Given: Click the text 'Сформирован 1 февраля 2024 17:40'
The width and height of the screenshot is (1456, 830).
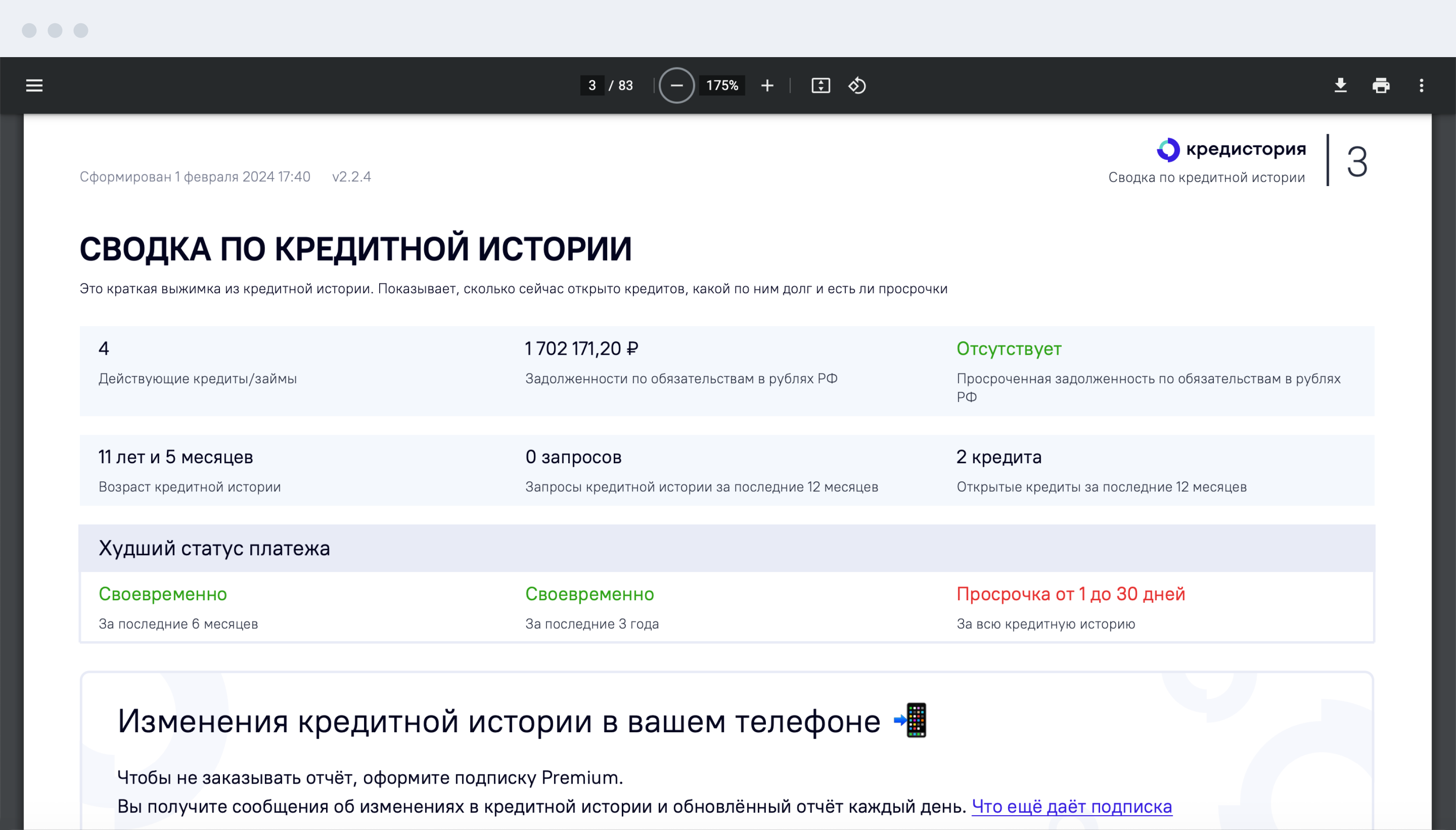Looking at the screenshot, I should pos(195,177).
